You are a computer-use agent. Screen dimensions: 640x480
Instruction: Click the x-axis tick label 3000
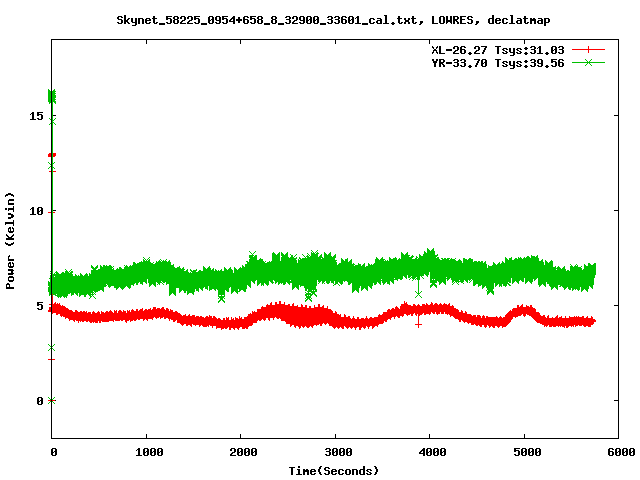(x=338, y=452)
